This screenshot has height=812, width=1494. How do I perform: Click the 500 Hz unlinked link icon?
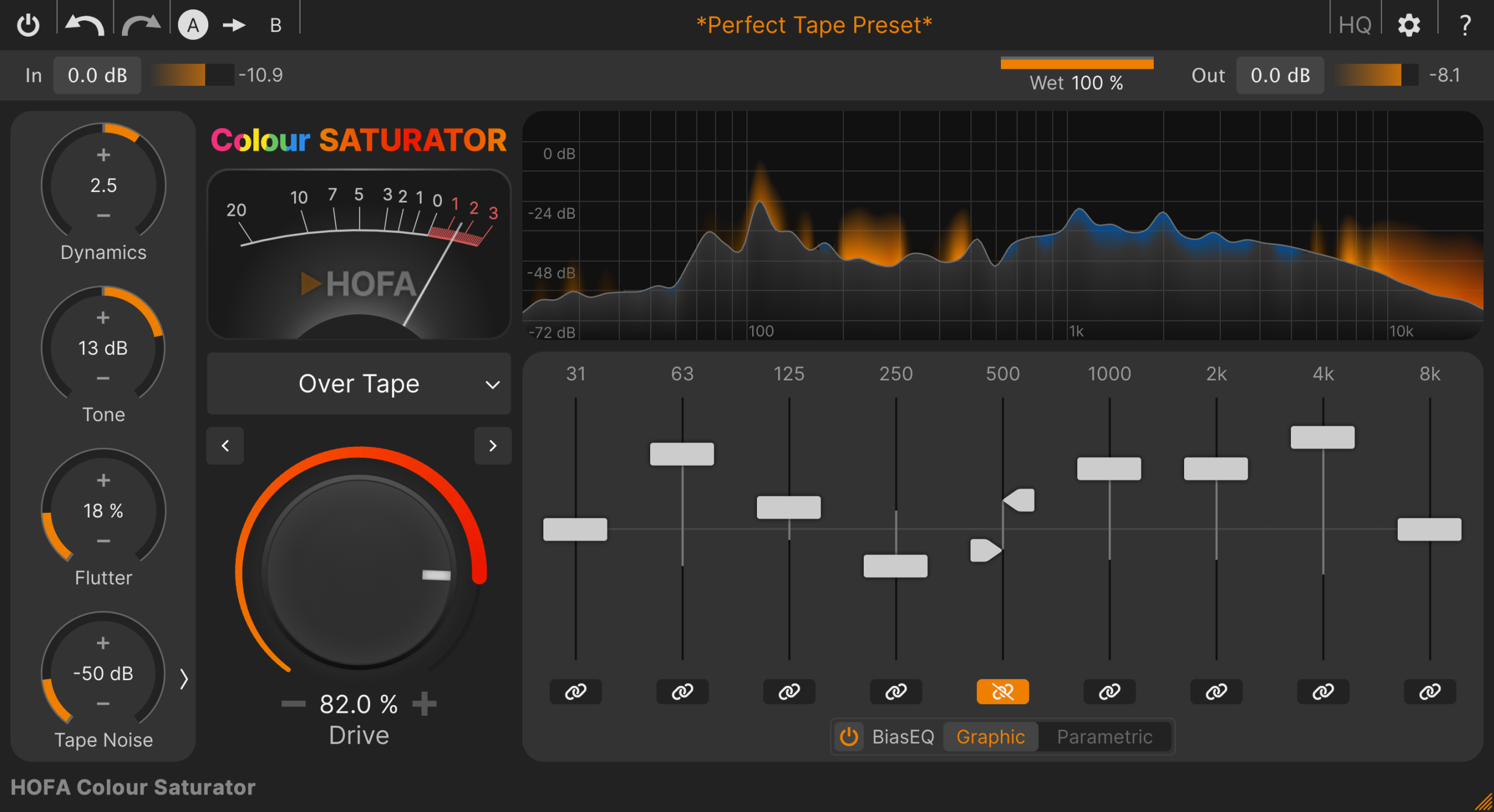coord(1003,692)
